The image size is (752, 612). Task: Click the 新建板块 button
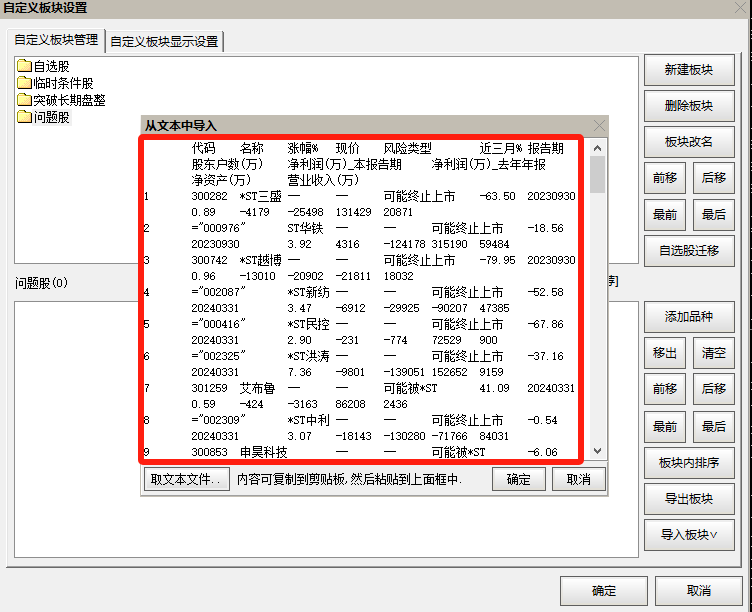point(689,70)
